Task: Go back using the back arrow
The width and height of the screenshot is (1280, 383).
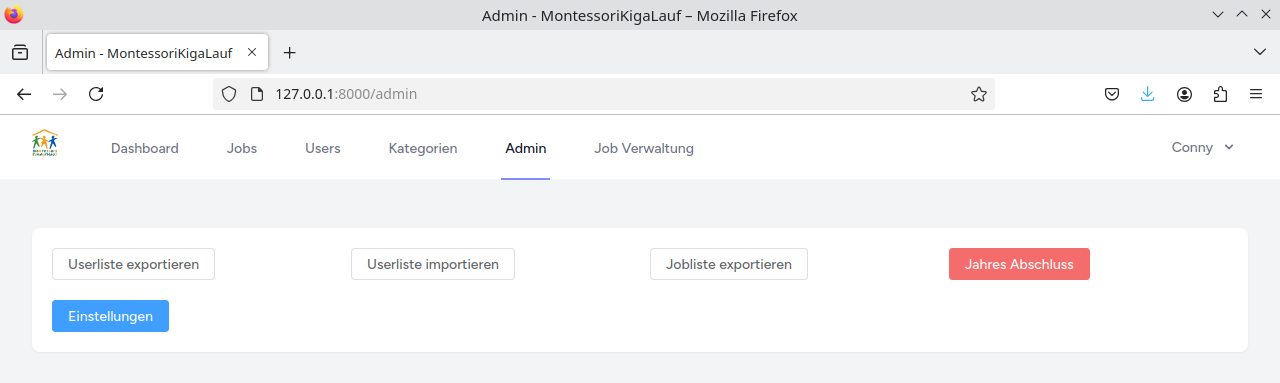Action: tap(24, 94)
